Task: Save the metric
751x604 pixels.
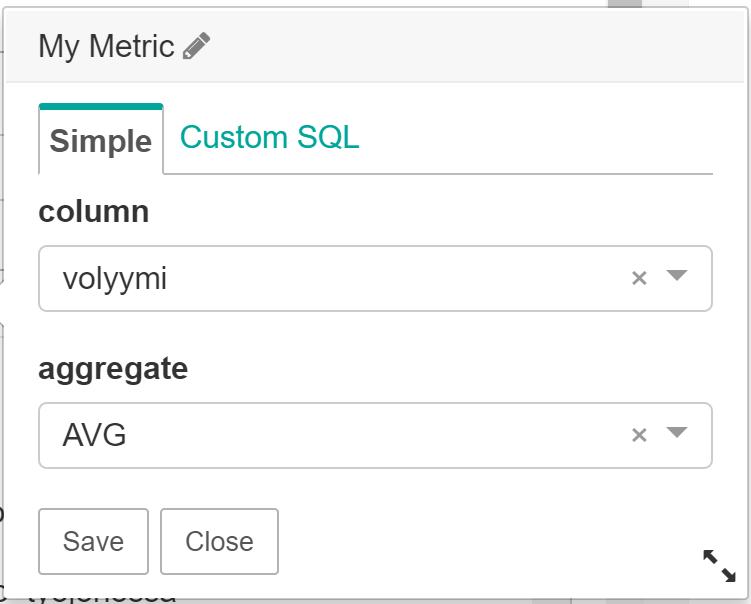Action: (x=93, y=541)
